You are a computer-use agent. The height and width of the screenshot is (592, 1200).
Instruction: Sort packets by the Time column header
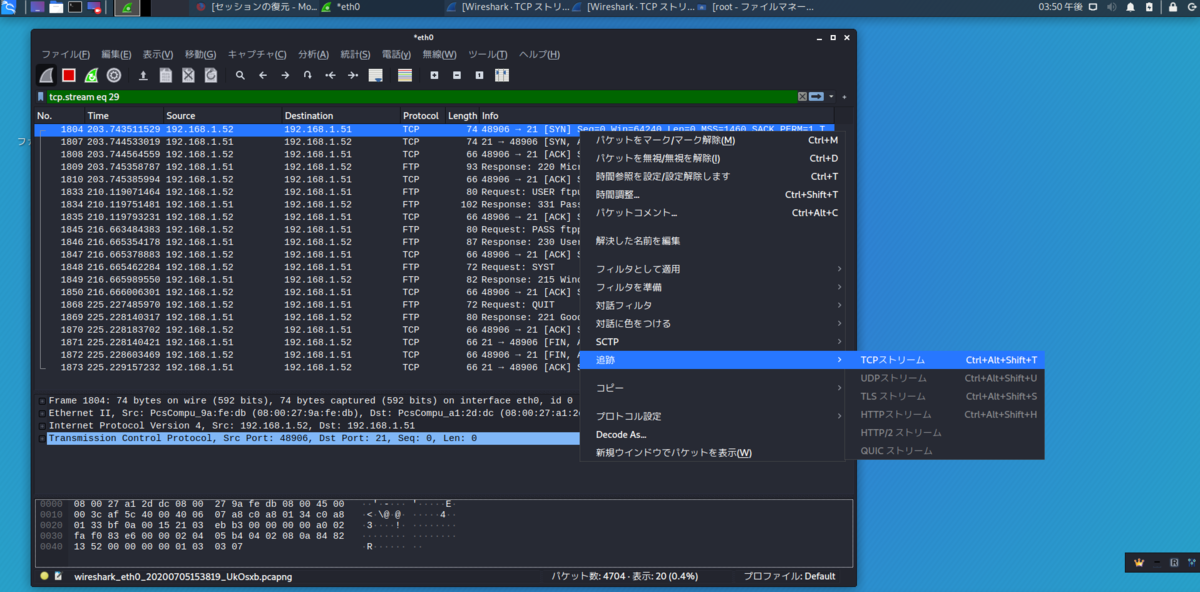pyautogui.click(x=123, y=116)
